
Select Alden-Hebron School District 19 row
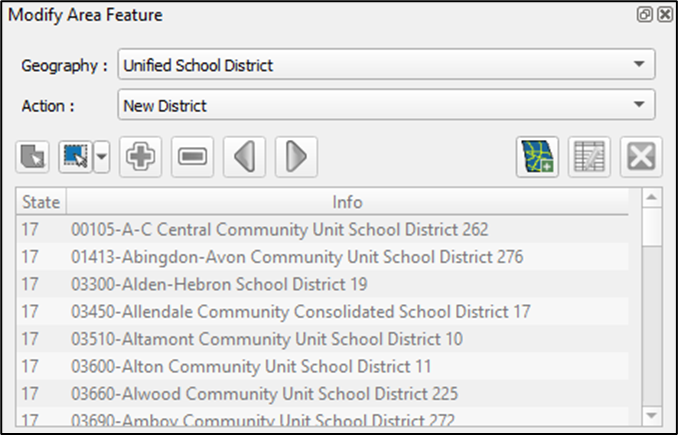click(x=219, y=284)
